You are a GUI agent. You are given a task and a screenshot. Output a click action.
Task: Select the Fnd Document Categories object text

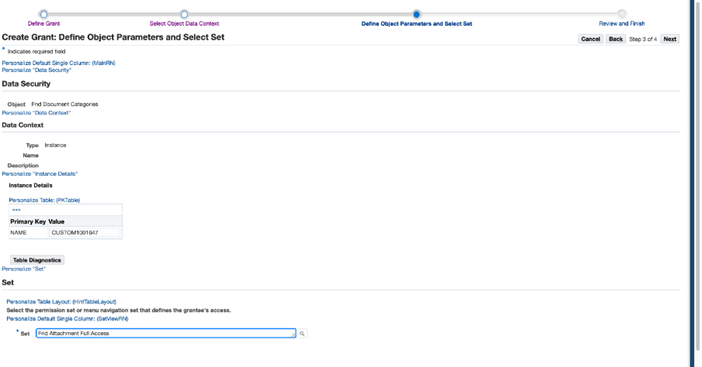point(64,104)
